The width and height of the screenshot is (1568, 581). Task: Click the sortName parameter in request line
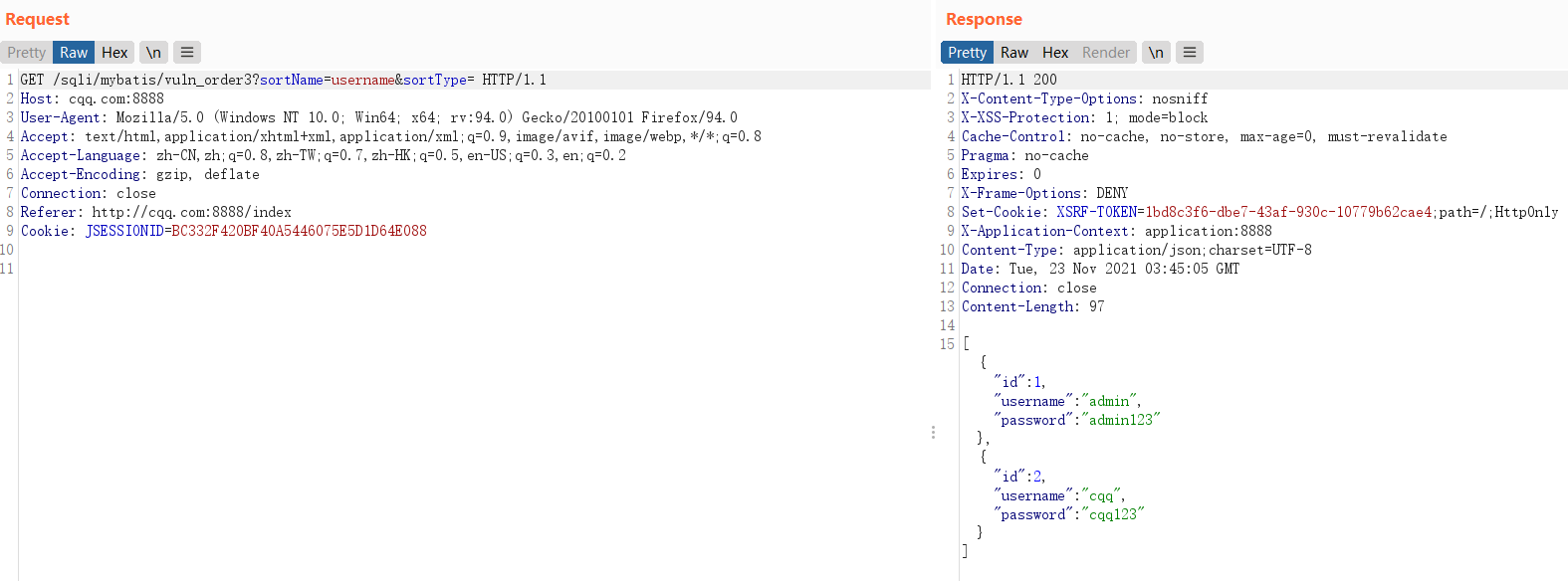coord(292,80)
